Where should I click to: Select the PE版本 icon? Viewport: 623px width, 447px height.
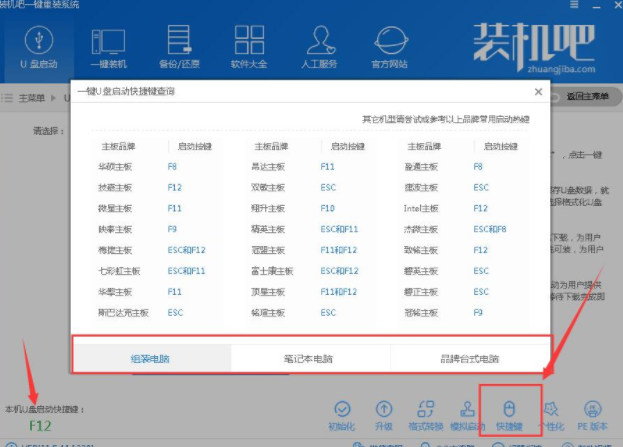pos(591,410)
